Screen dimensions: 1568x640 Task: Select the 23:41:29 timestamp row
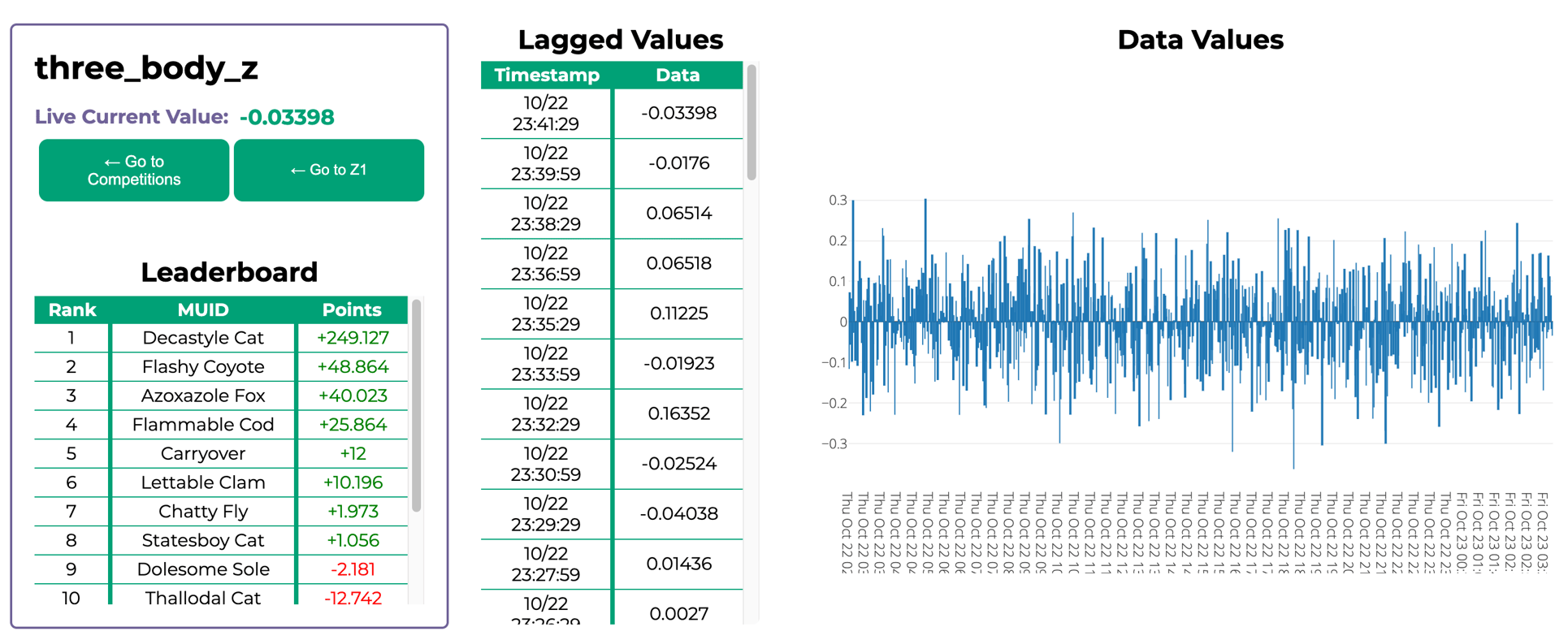(546, 114)
